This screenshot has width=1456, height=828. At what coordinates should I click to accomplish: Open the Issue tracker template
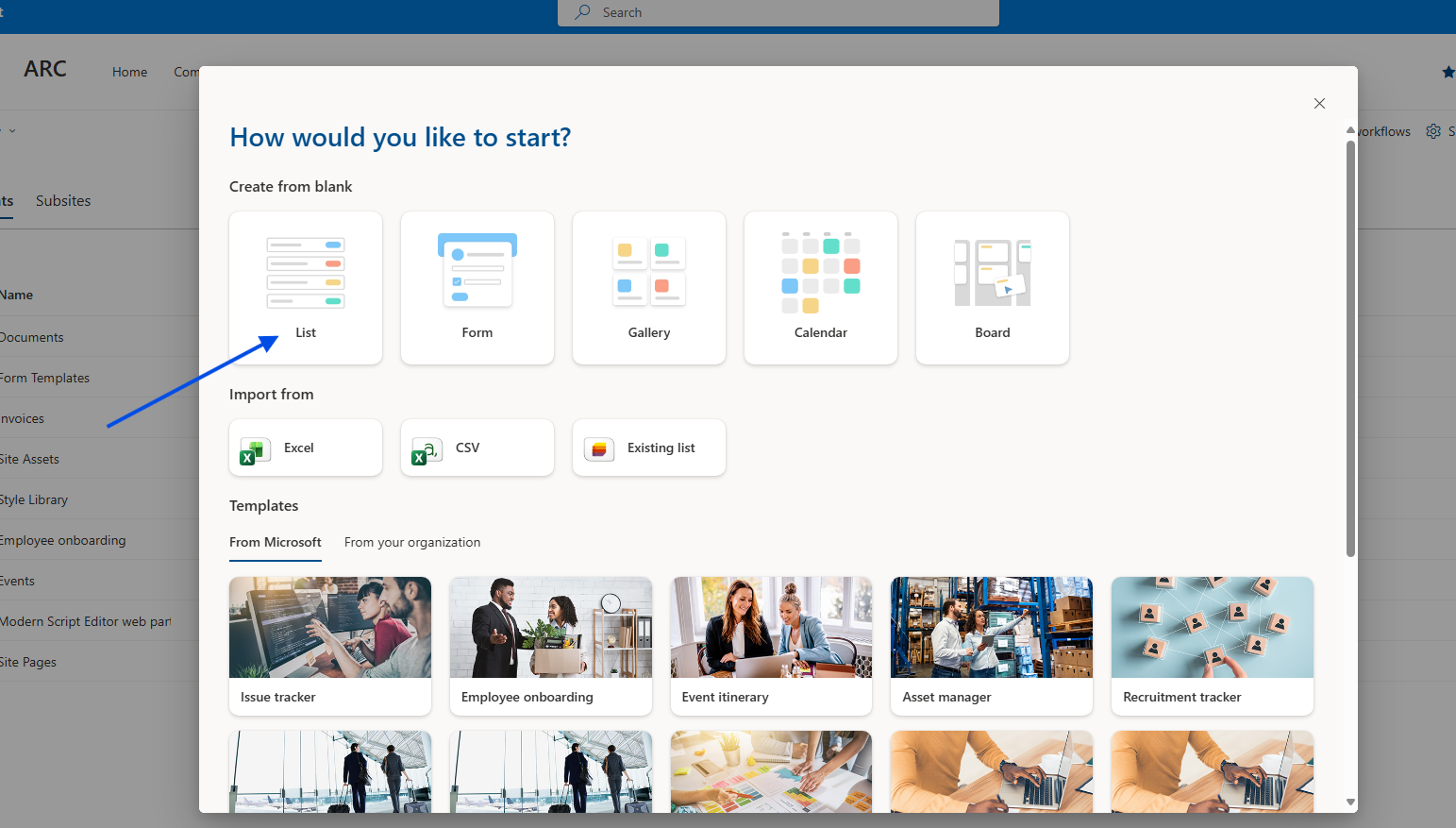click(330, 646)
